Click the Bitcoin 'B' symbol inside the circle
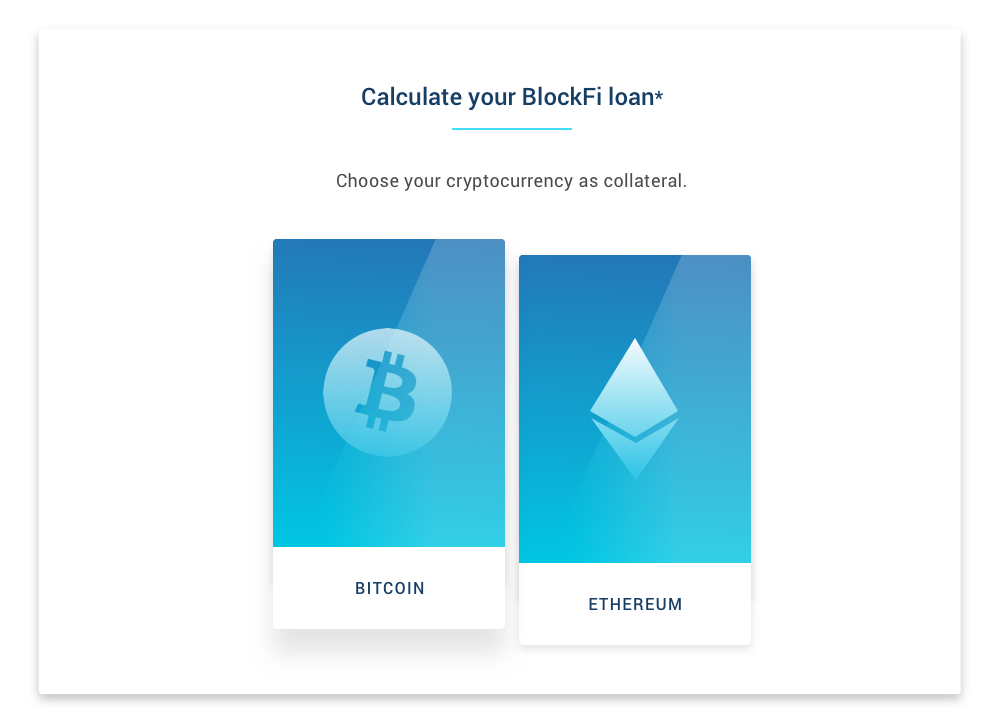 coord(387,392)
